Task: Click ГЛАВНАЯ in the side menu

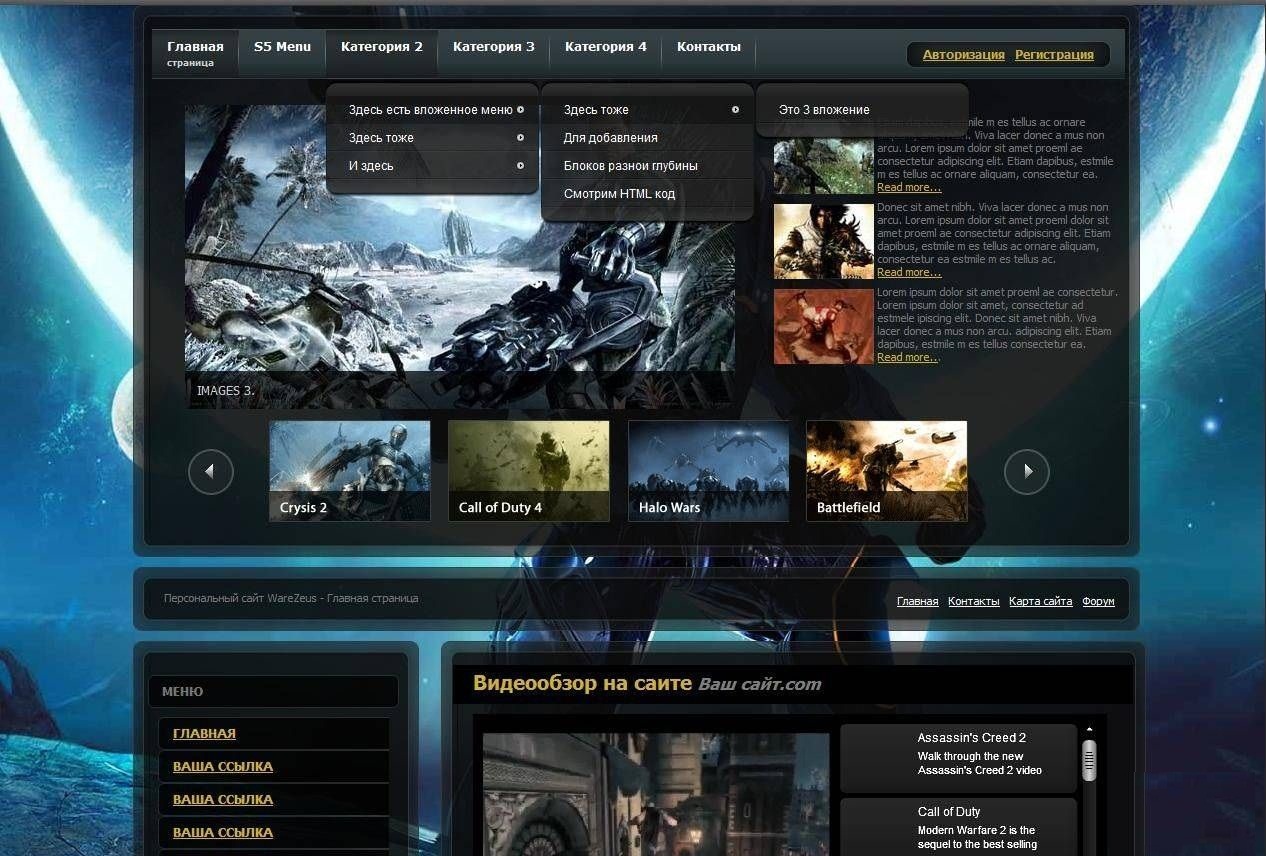Action: pos(204,733)
